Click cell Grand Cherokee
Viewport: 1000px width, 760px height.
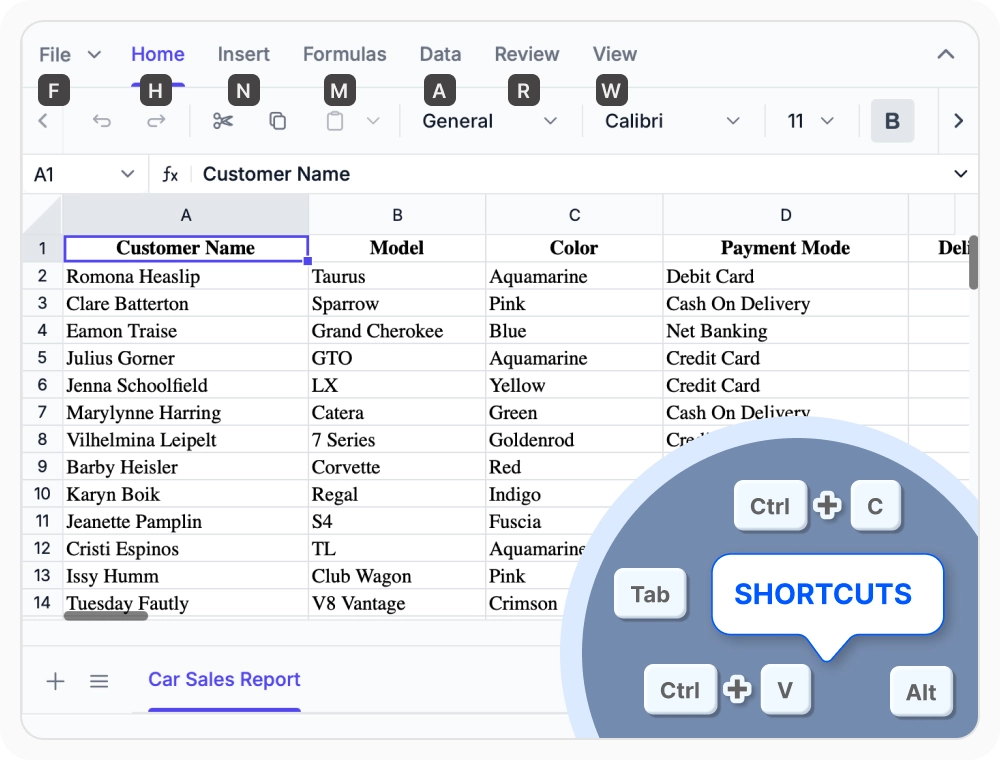coord(397,331)
